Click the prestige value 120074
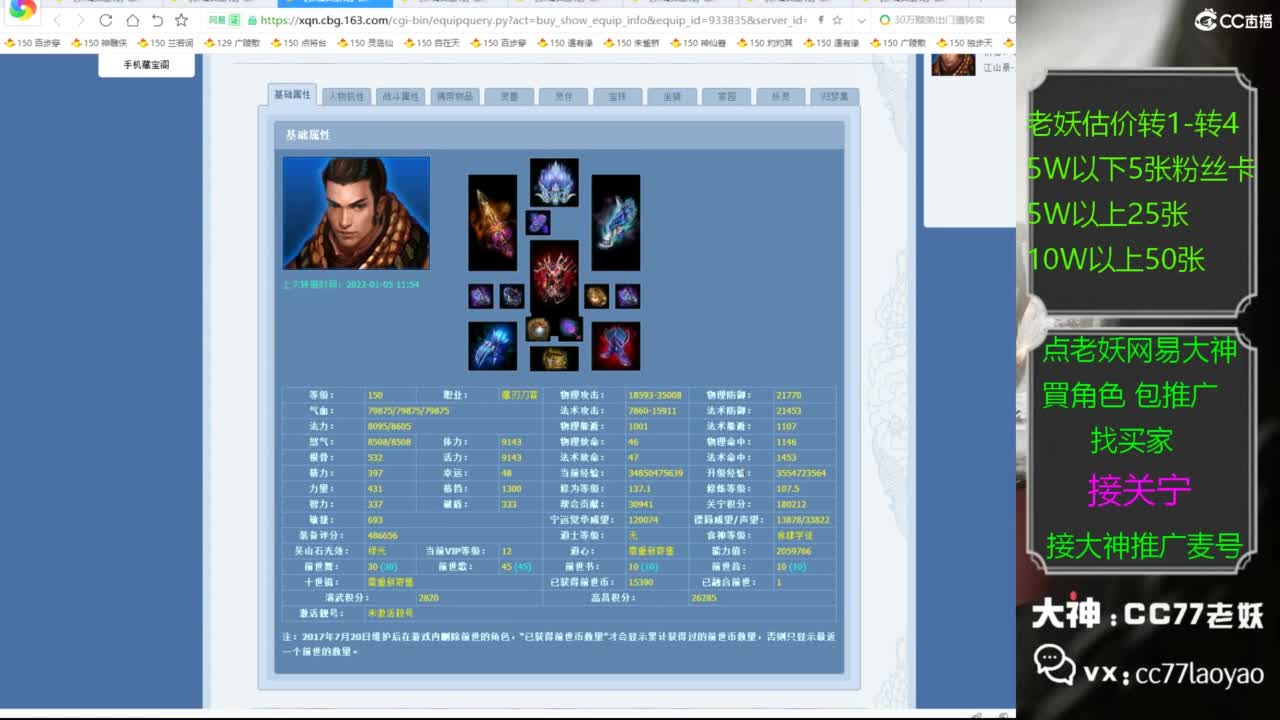The width and height of the screenshot is (1280, 720). [643, 520]
